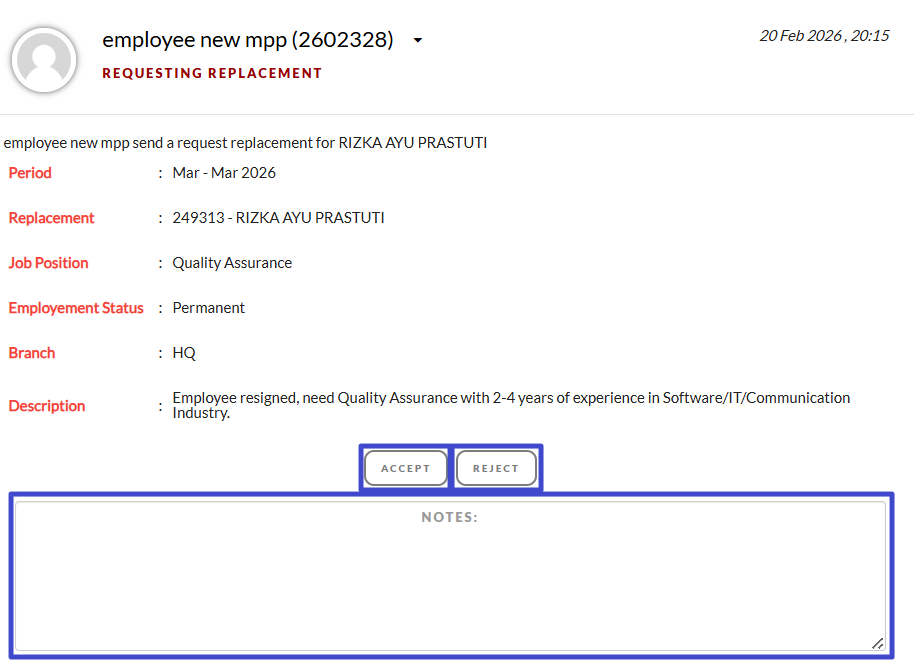Screen dimensions: 914x664
Task: Click the Employement Status field label
Action: [x=76, y=308]
